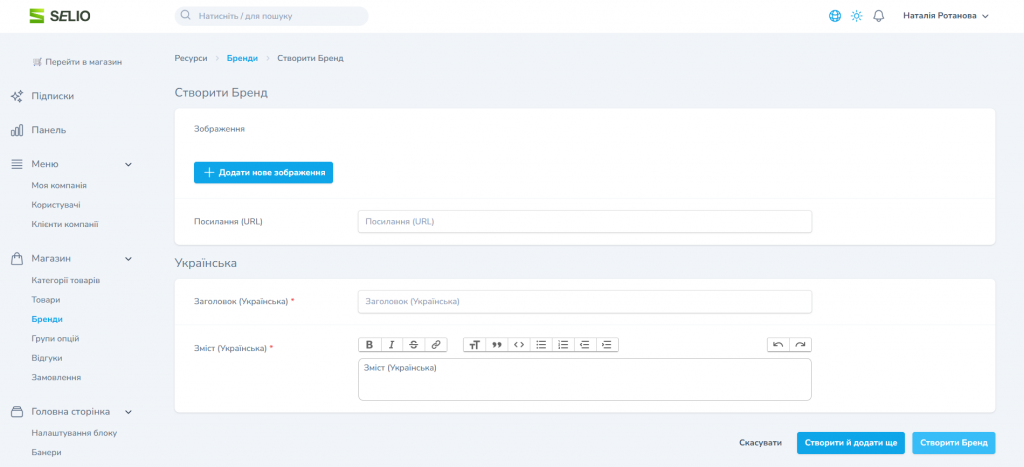Viewport: 1024px width, 467px height.
Task: Click the Додати нове зображення button
Action: pos(263,172)
